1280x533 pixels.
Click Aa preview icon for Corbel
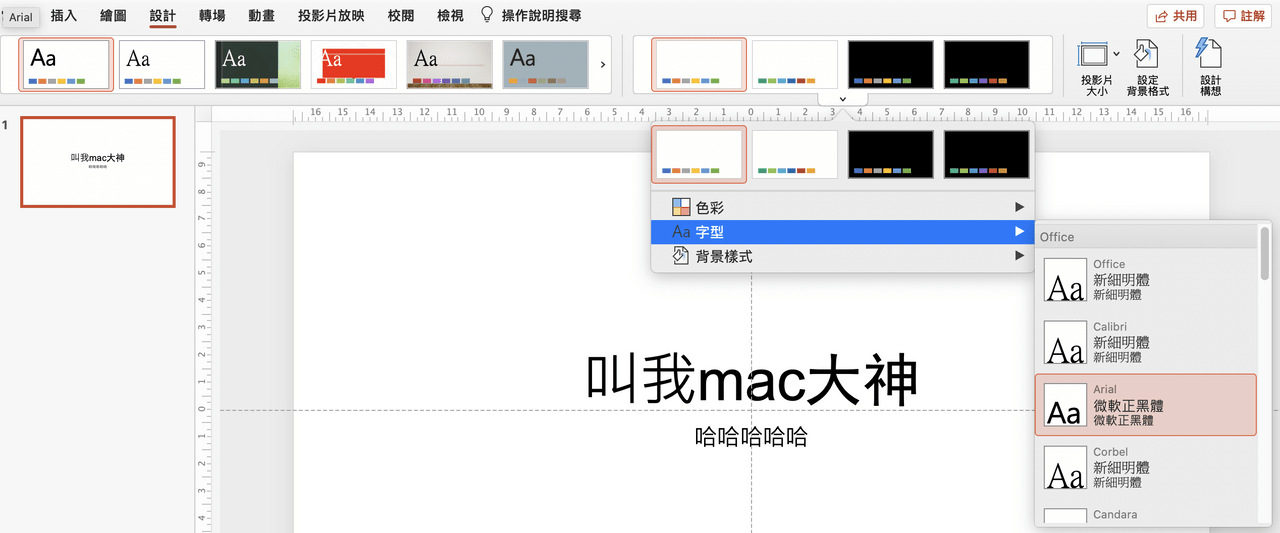click(x=1065, y=467)
